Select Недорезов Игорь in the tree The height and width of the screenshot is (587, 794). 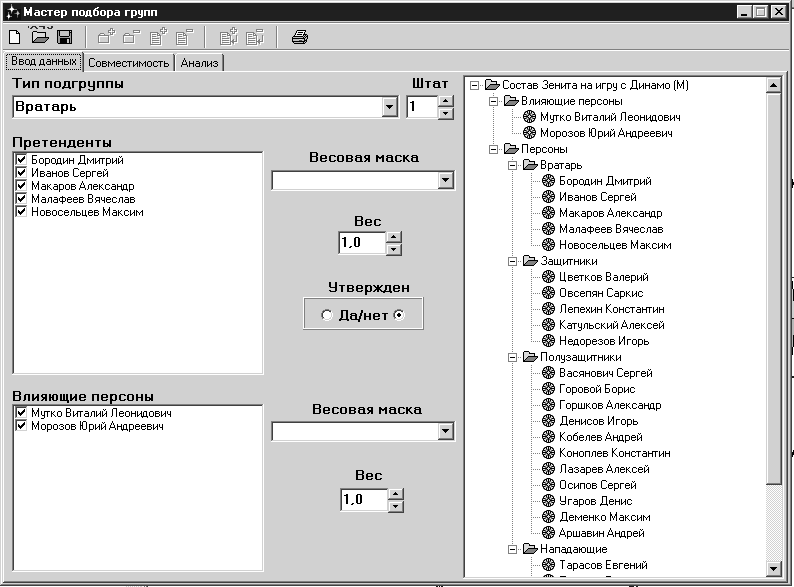pyautogui.click(x=604, y=341)
